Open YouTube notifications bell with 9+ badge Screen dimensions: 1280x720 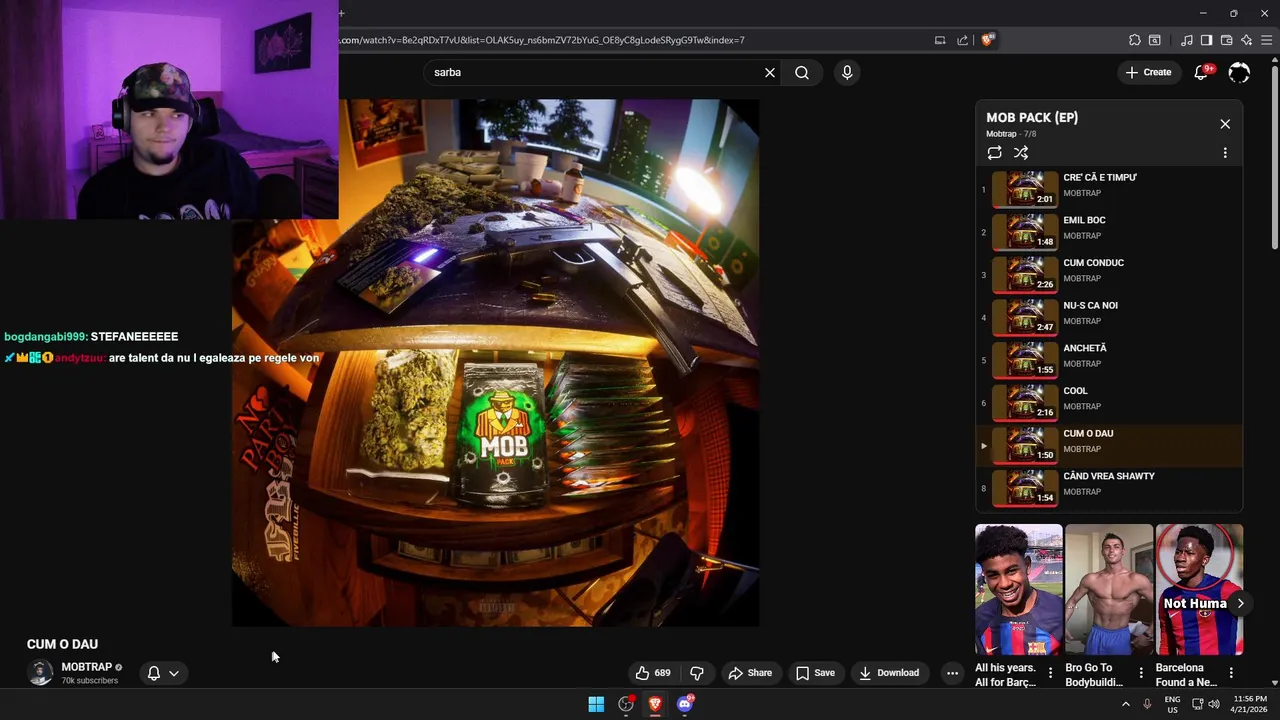[1202, 72]
